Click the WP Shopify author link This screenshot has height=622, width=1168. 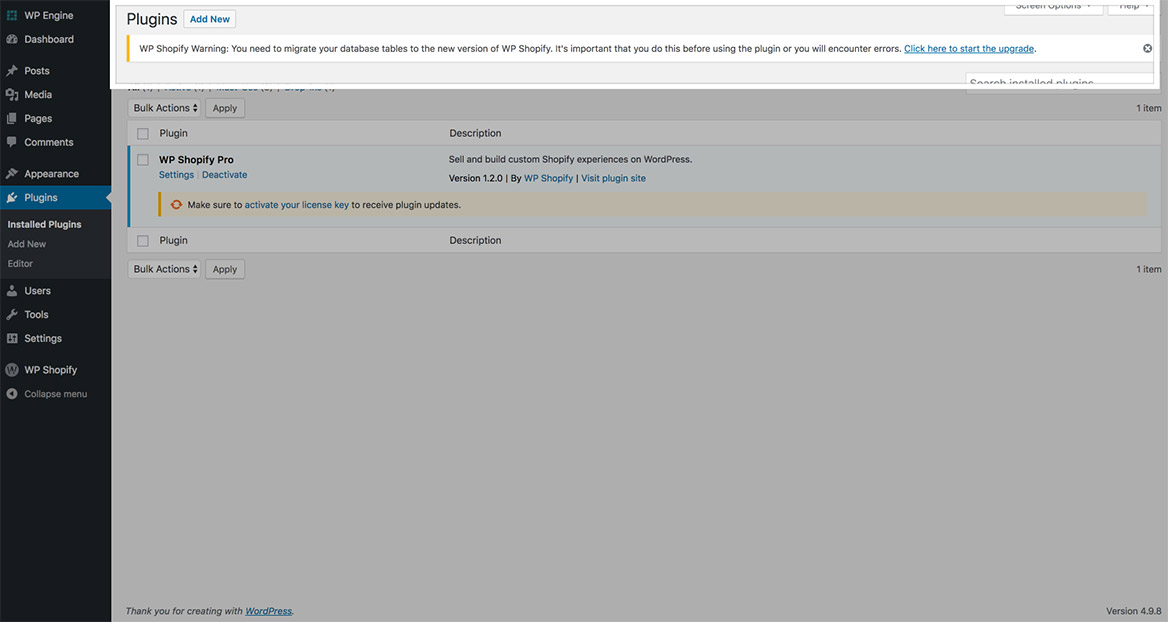point(548,178)
